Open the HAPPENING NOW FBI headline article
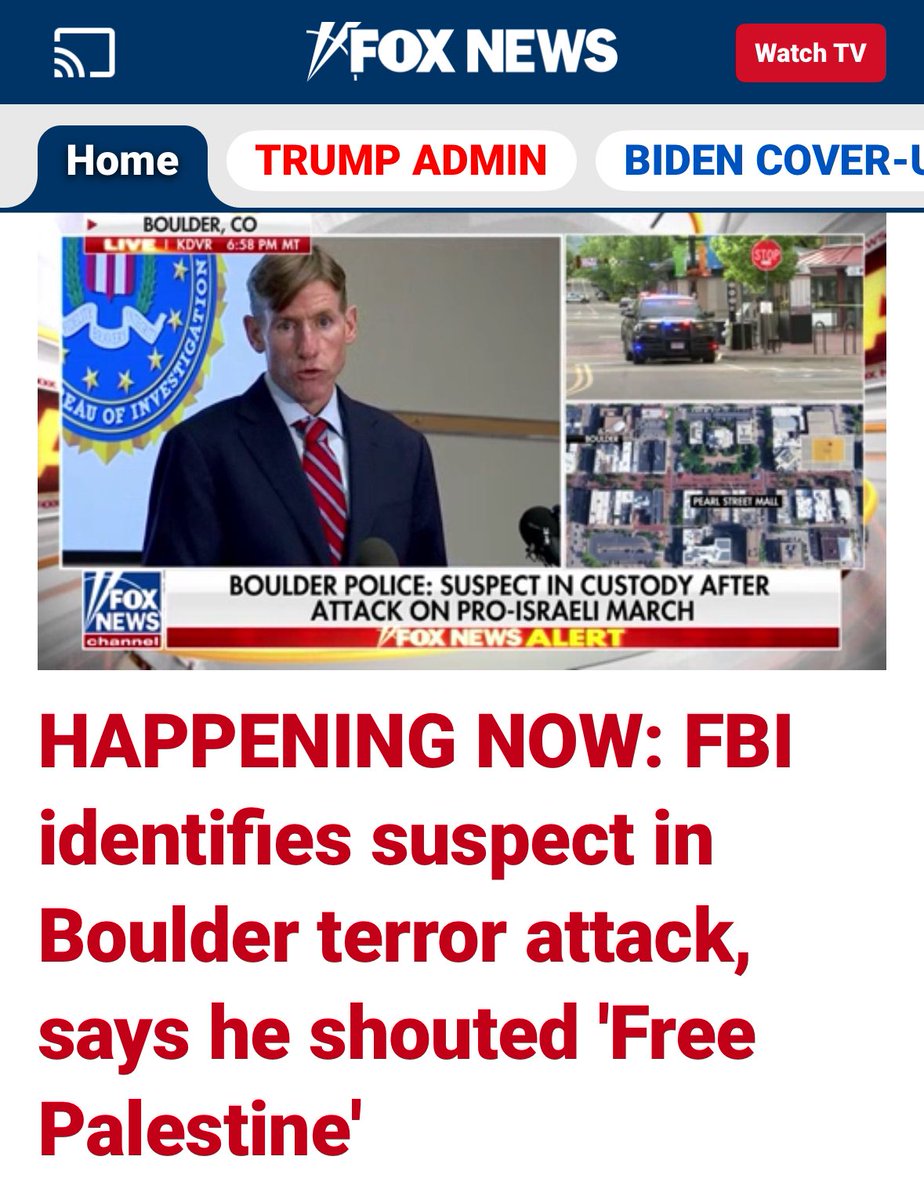924x1200 pixels. click(x=414, y=936)
